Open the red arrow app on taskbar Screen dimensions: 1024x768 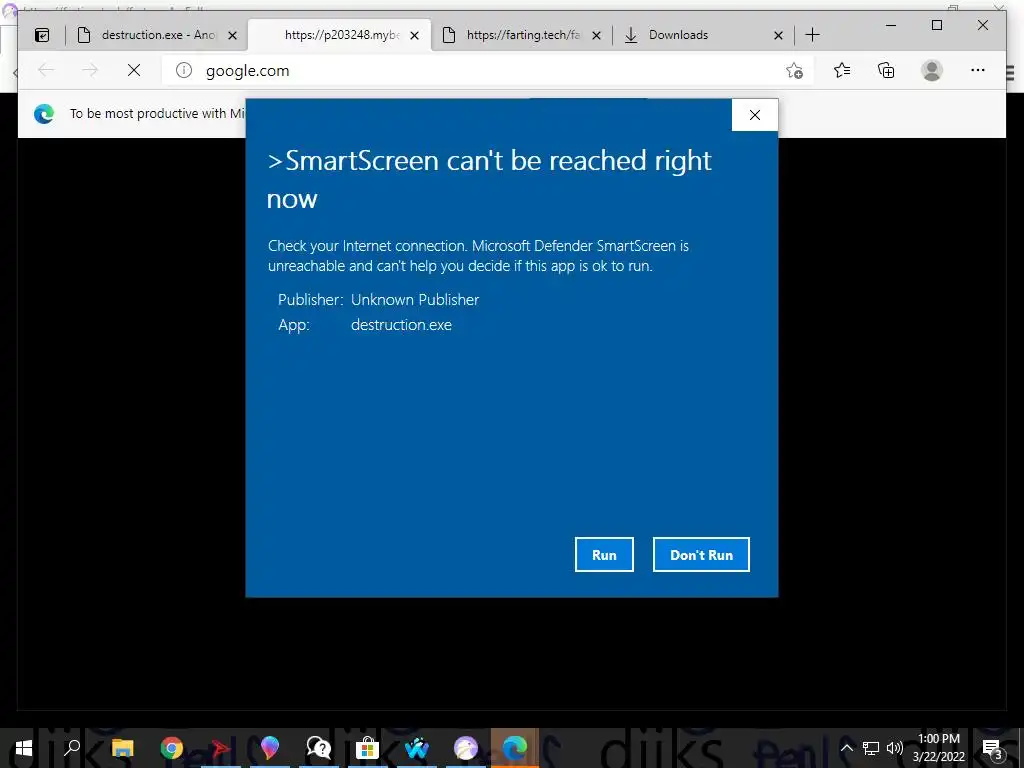(221, 748)
